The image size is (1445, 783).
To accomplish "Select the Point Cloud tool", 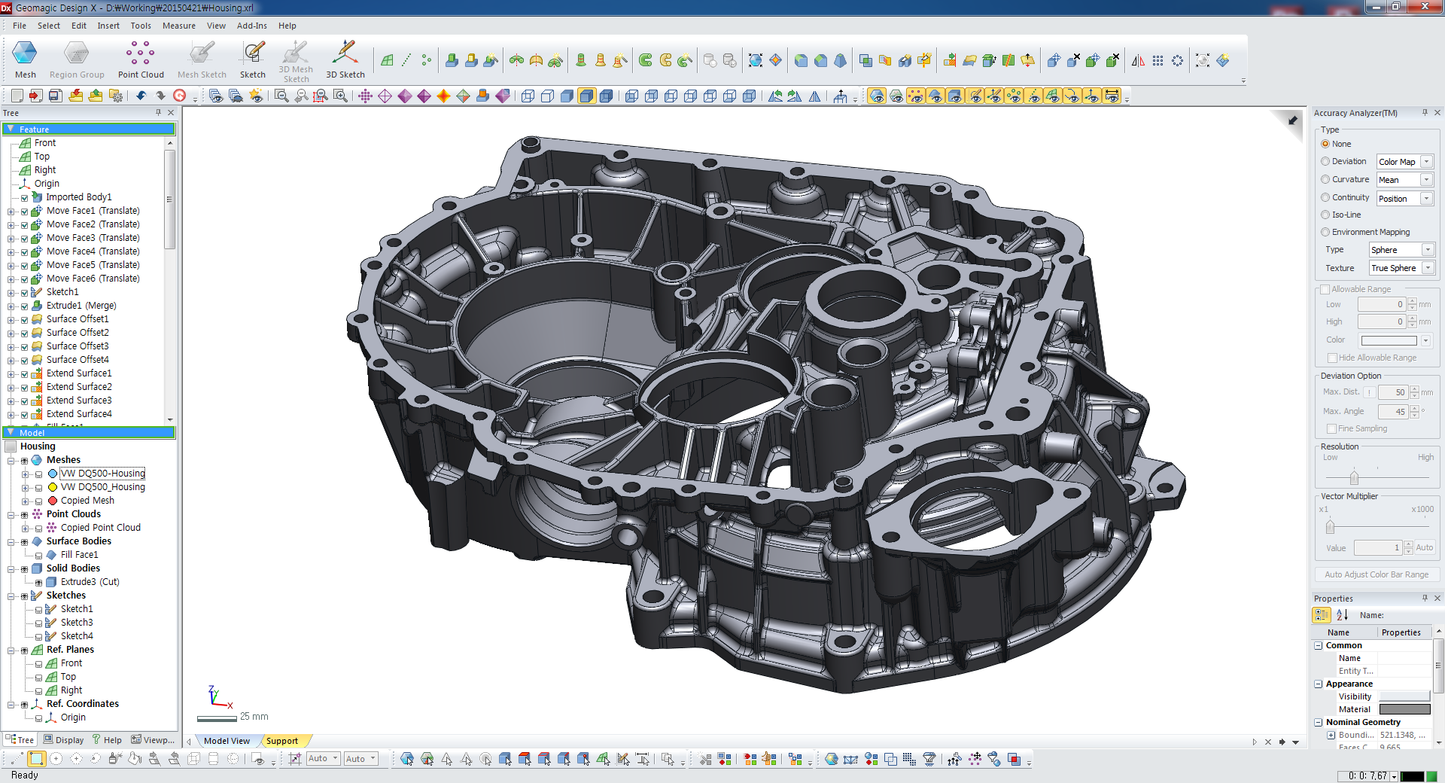I will (x=141, y=59).
